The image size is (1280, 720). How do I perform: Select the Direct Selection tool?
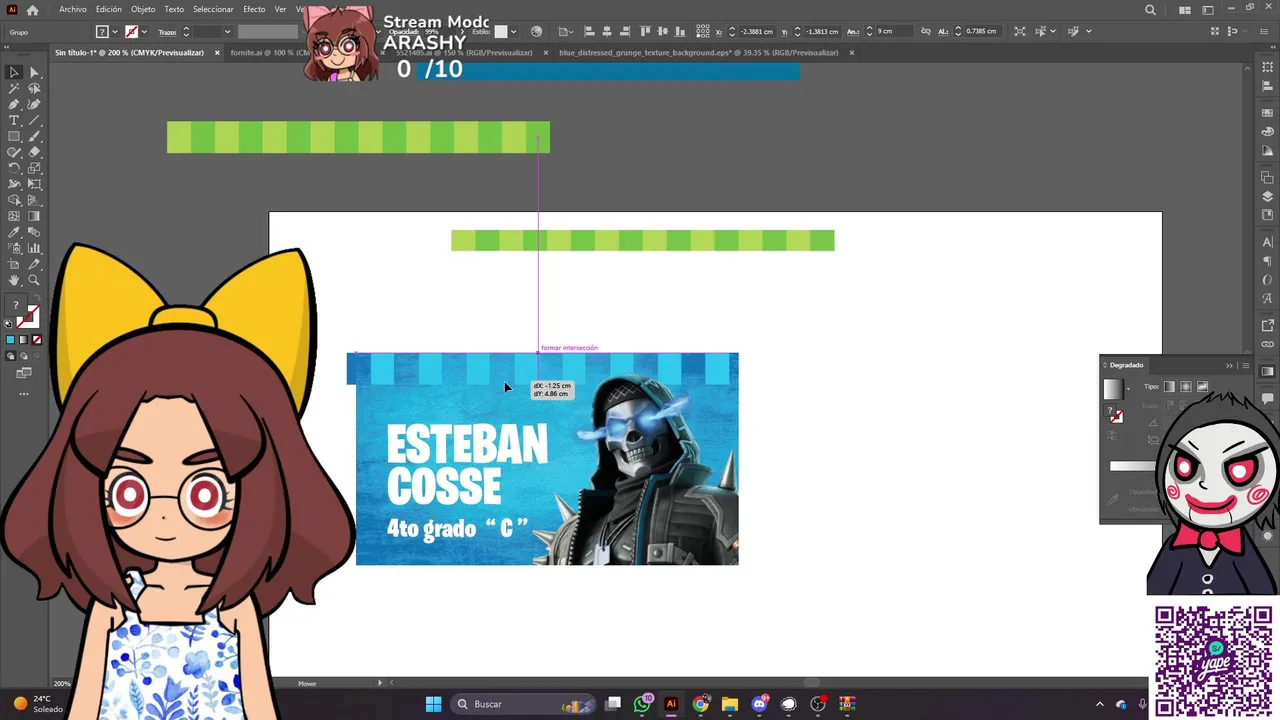34,72
